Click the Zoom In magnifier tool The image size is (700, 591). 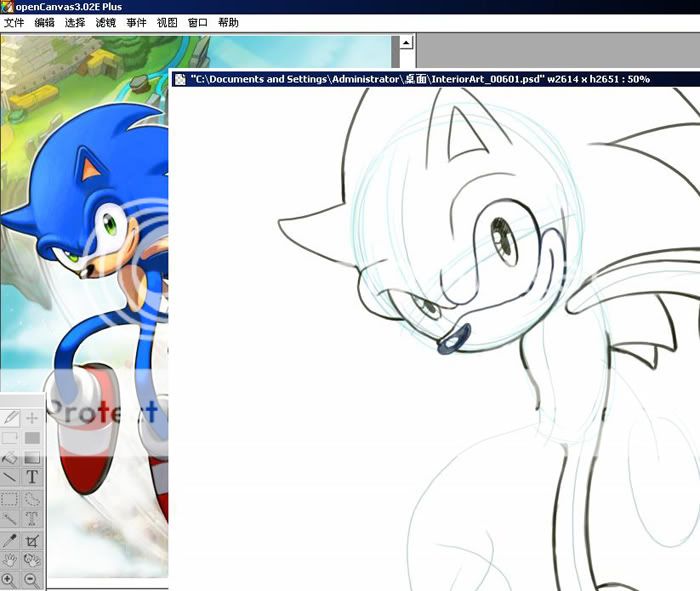coord(11,580)
